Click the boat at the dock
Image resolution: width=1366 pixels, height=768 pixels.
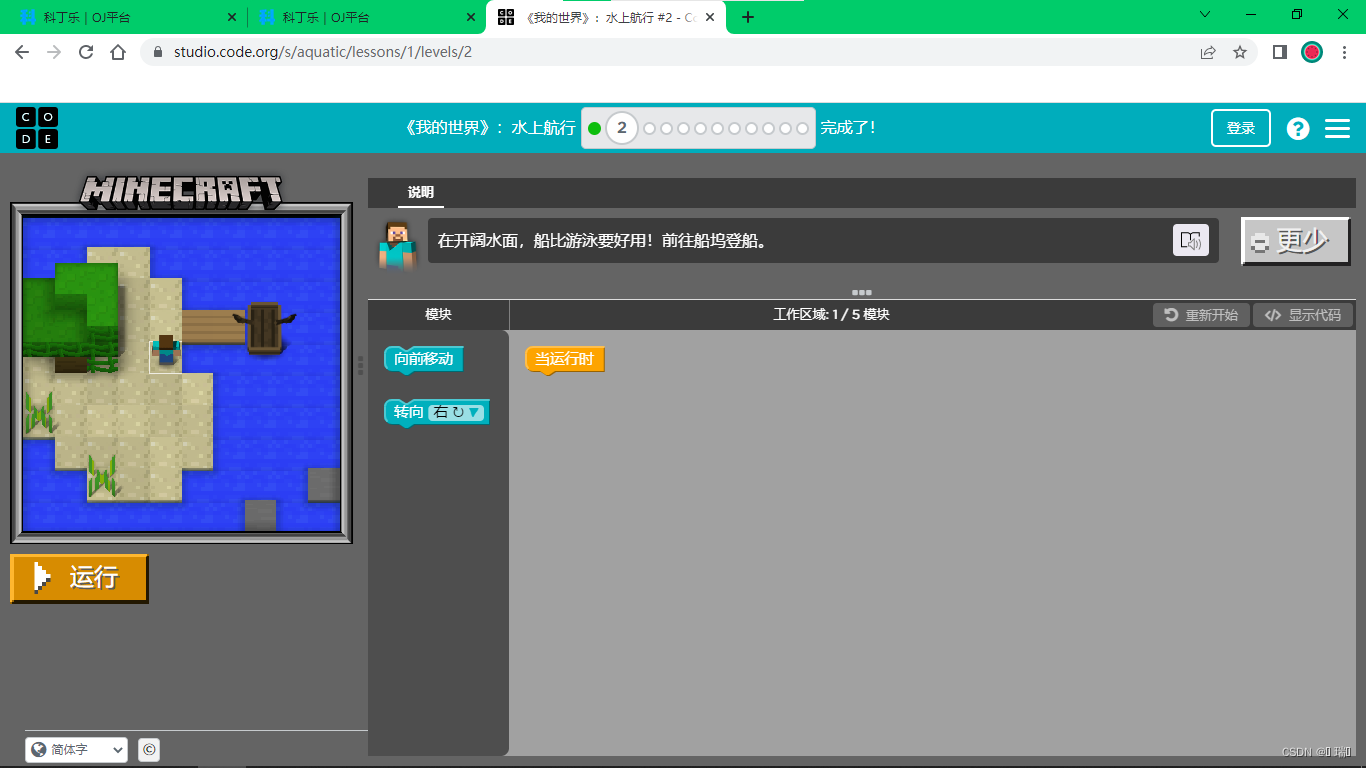(x=264, y=327)
